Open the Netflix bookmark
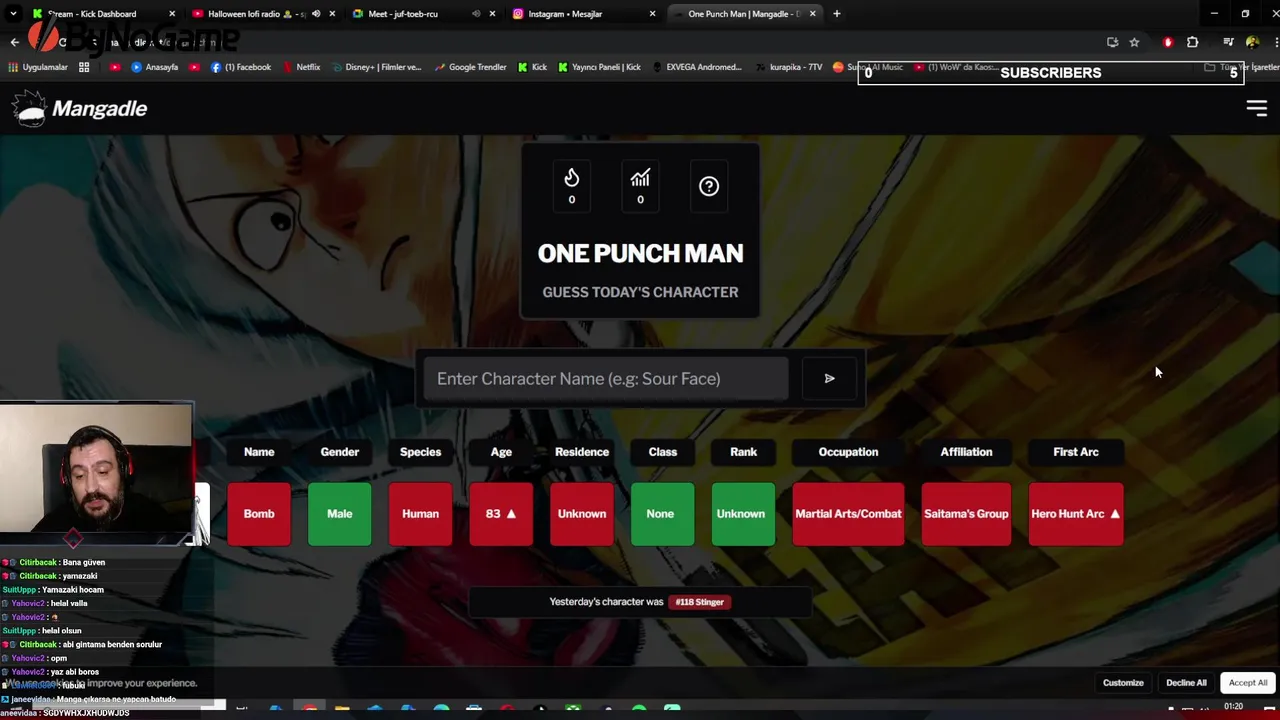 coord(301,67)
